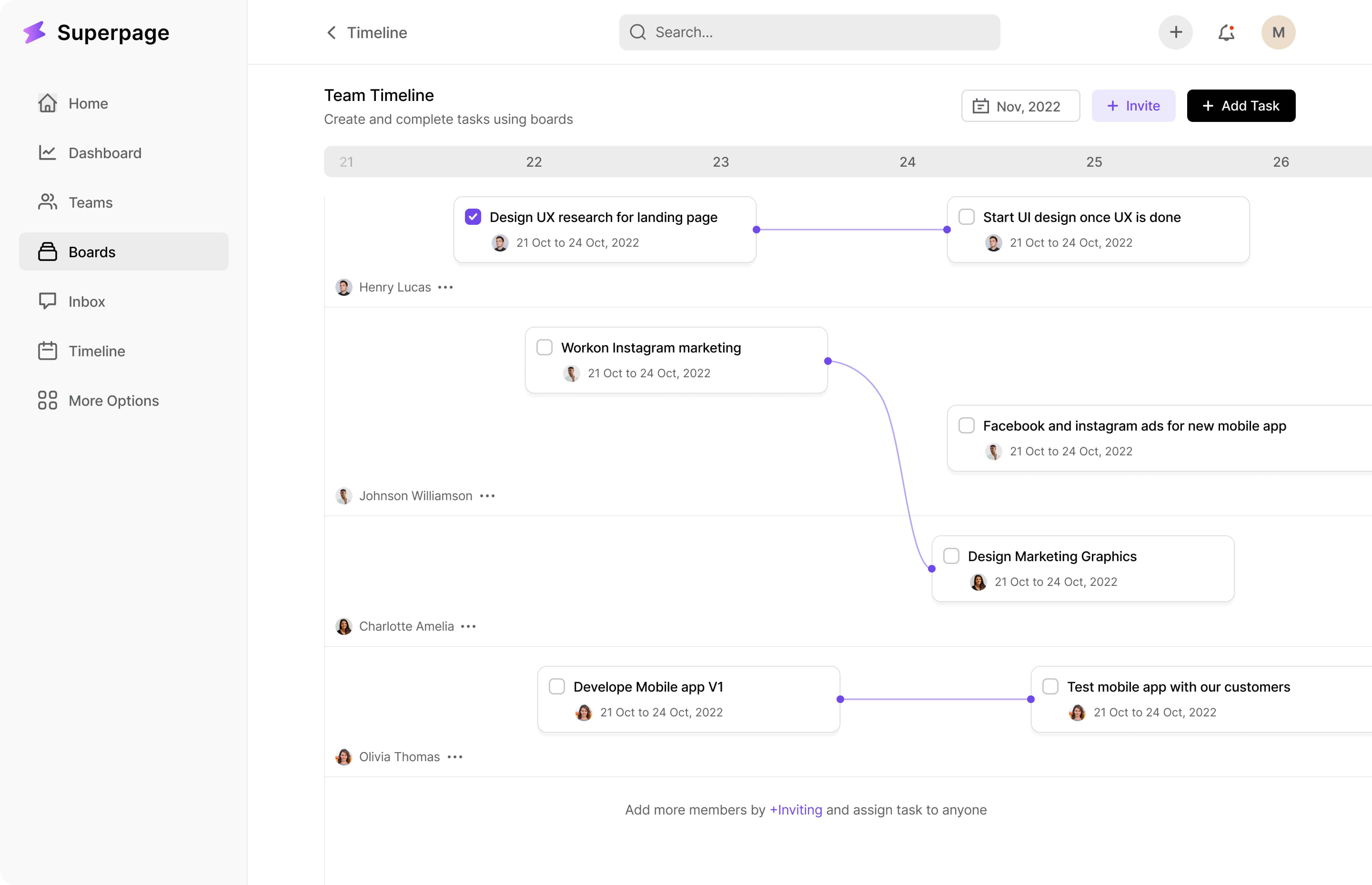The height and width of the screenshot is (885, 1372).
Task: Open options dots next to Henry Lucas
Action: pyautogui.click(x=445, y=287)
